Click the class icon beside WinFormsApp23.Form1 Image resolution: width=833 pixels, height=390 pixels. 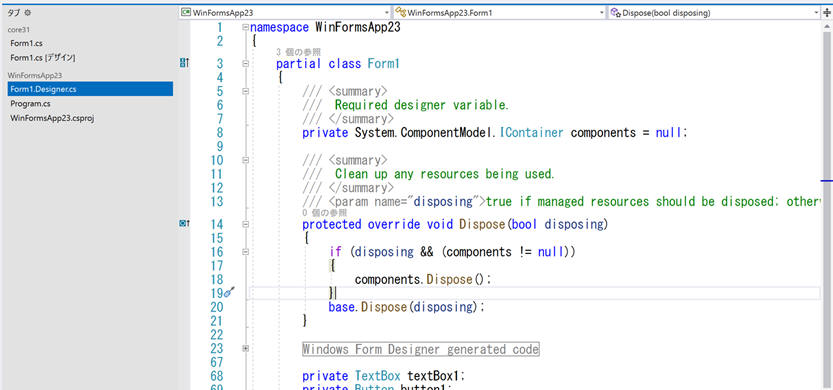point(401,13)
